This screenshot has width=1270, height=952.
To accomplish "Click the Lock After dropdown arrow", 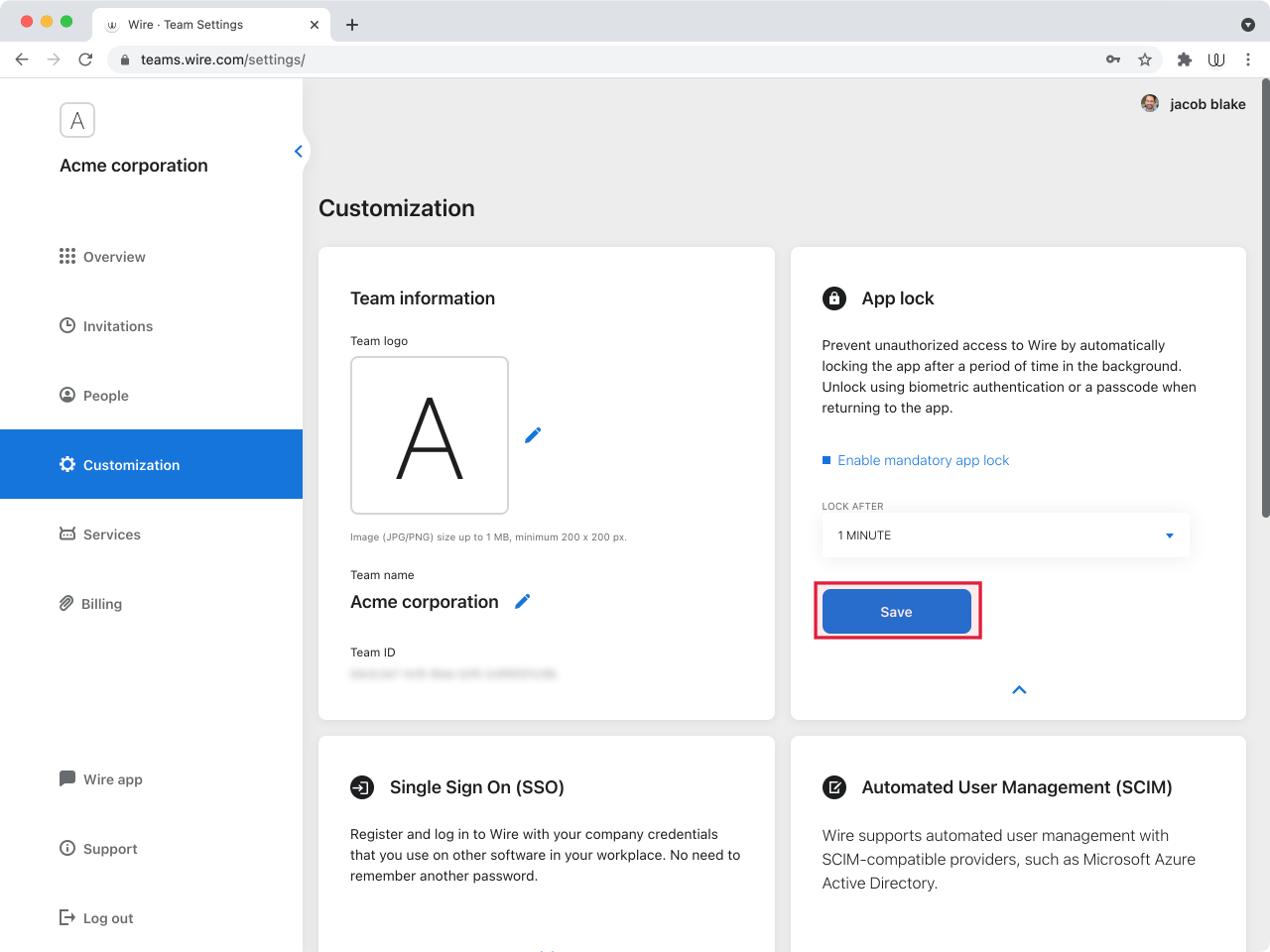I will [x=1170, y=535].
